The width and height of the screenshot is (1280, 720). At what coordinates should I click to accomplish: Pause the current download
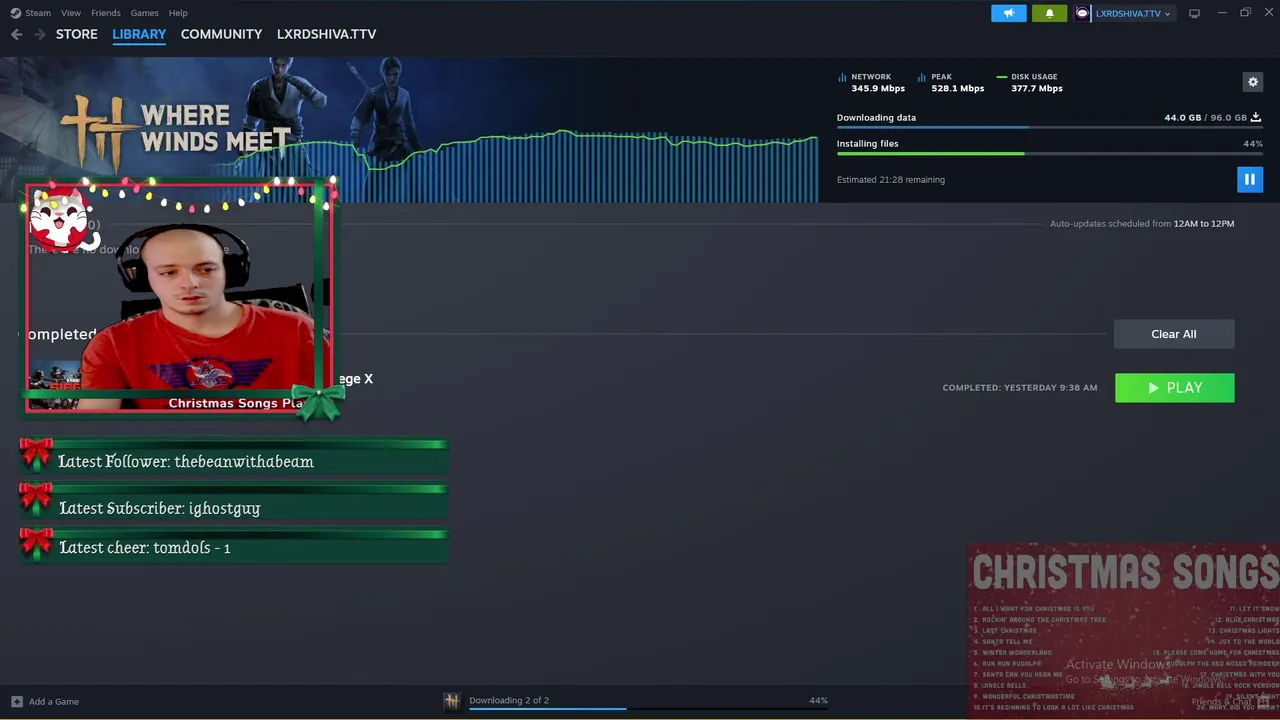pos(1249,179)
